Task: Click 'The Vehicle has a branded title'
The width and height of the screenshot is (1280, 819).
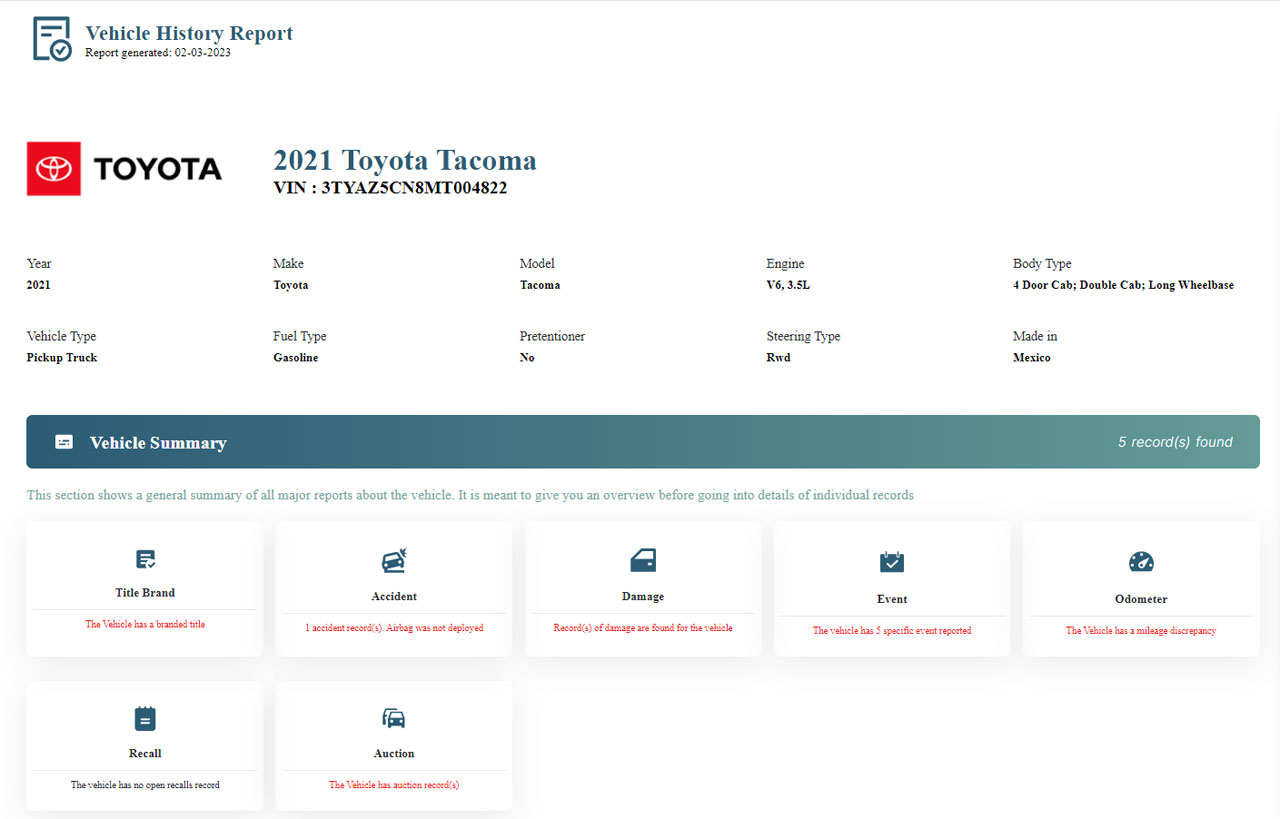Action: 145,624
